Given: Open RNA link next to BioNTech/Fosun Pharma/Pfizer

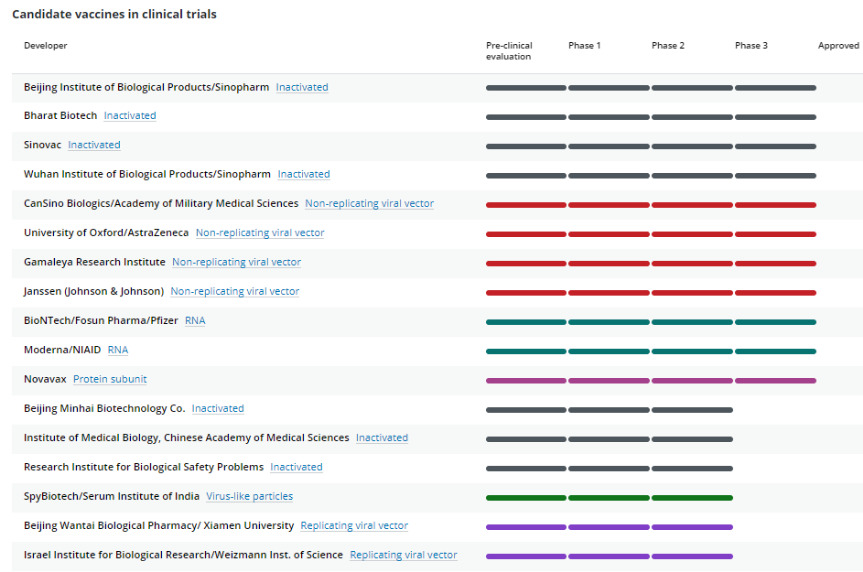Looking at the screenshot, I should pos(195,320).
